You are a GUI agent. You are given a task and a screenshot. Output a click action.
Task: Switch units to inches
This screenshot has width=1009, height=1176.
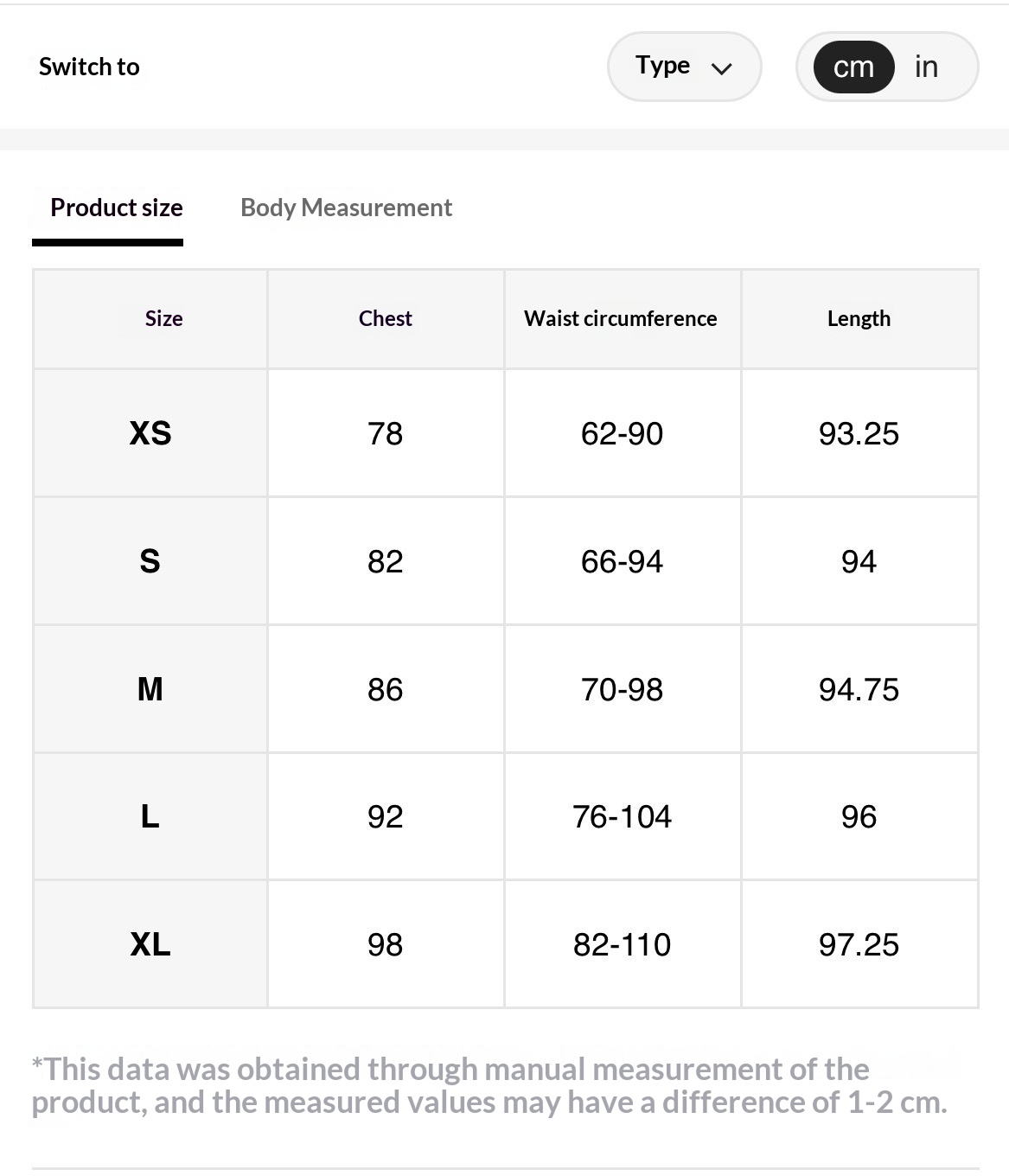pyautogui.click(x=926, y=67)
